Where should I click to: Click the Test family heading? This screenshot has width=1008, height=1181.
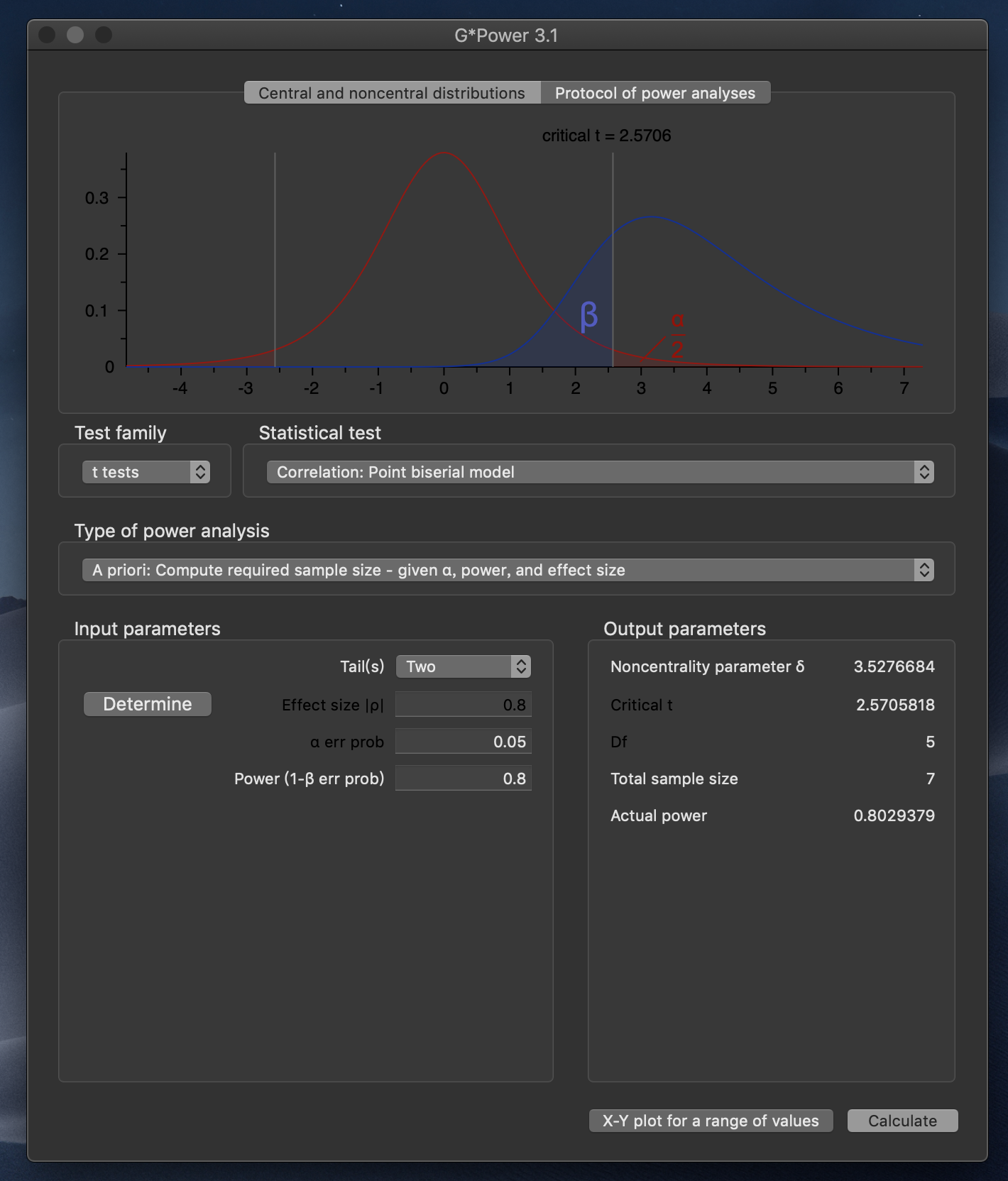tap(120, 433)
